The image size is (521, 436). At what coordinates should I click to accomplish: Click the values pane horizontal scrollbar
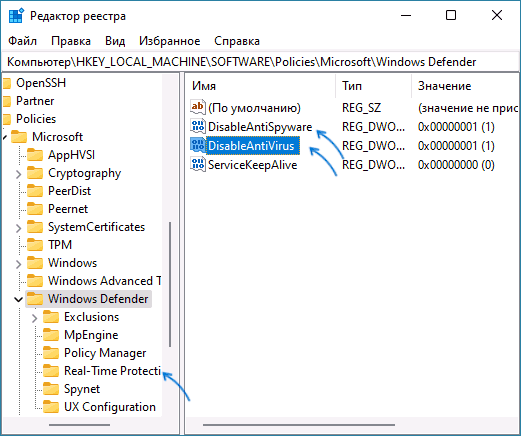tap(299, 425)
